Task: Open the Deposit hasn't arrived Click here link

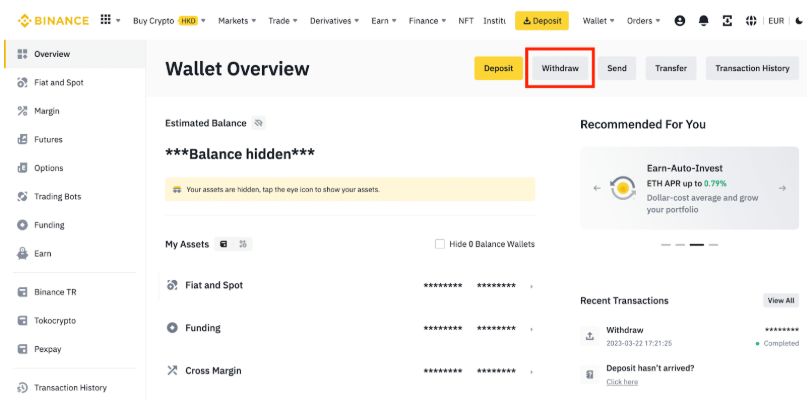Action: point(621,382)
